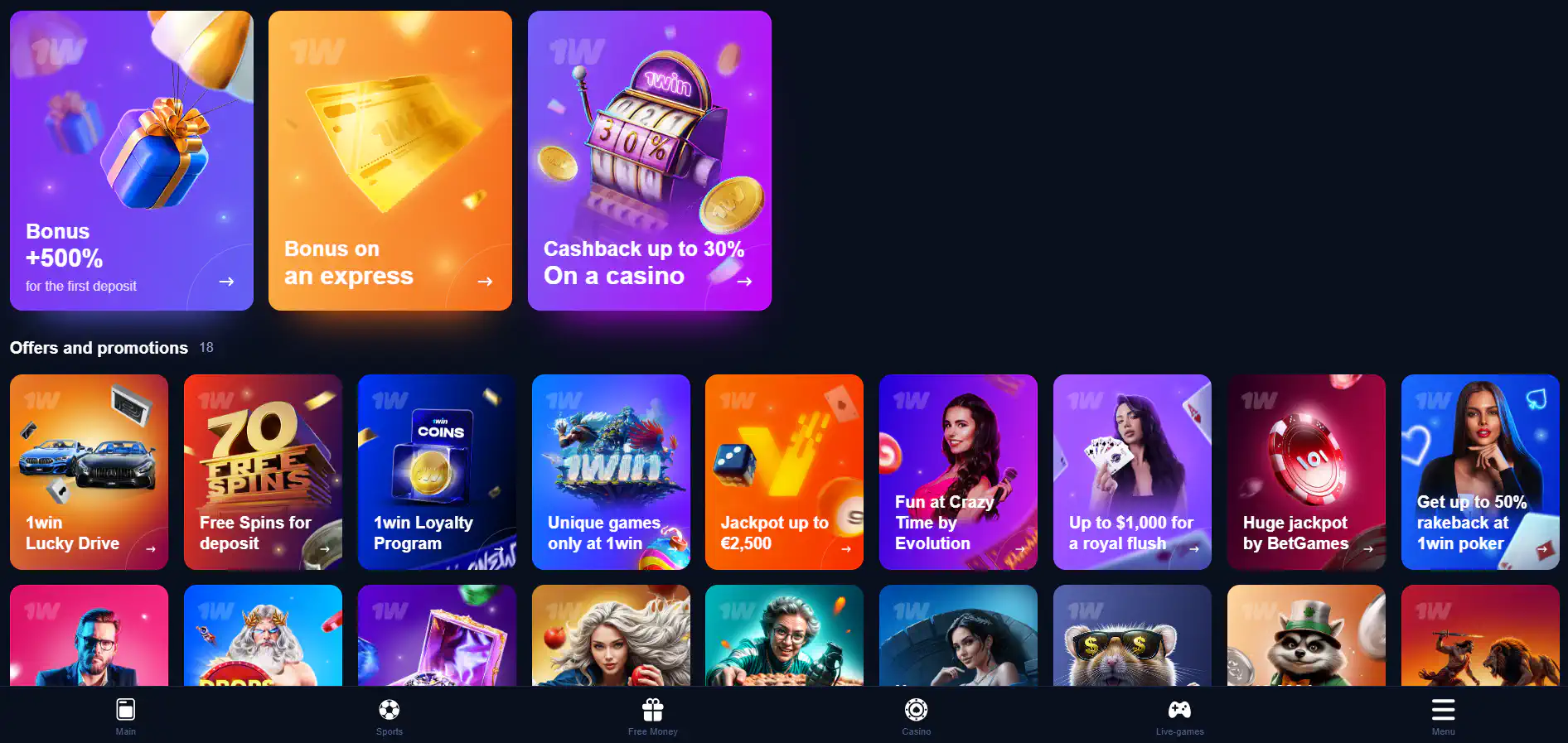
Task: Open the Casino chip icon
Action: coord(916,710)
